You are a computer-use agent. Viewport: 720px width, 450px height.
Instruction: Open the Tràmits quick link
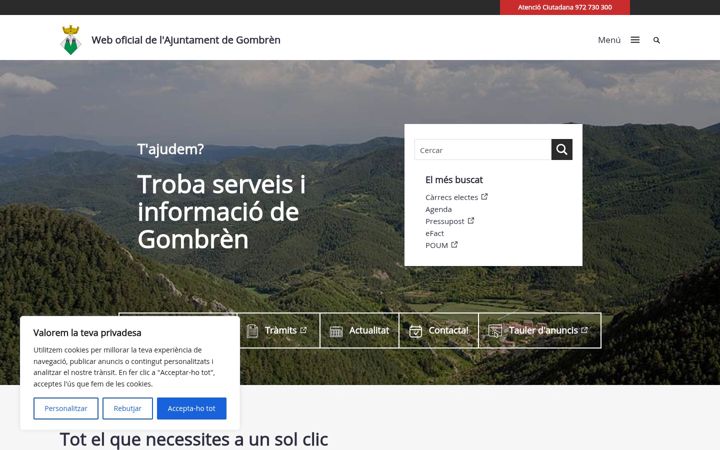pyautogui.click(x=280, y=331)
